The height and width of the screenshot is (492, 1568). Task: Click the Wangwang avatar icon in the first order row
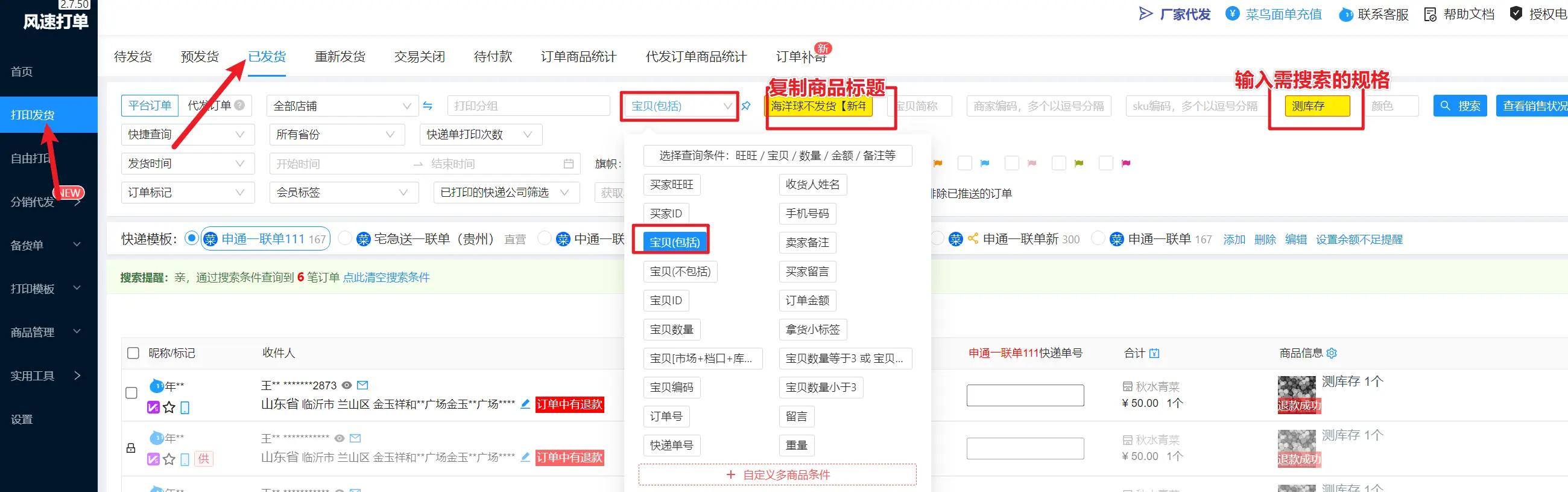tap(156, 385)
